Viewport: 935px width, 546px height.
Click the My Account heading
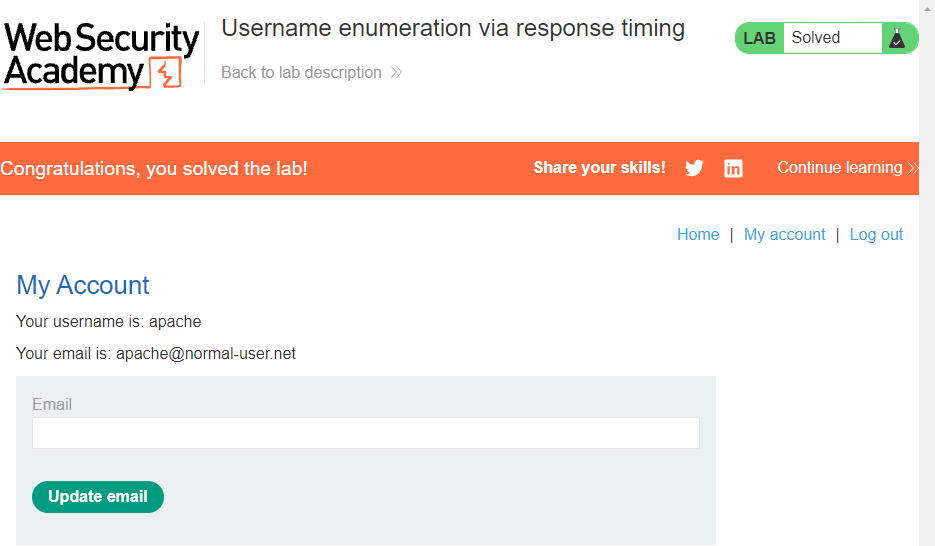click(x=83, y=285)
